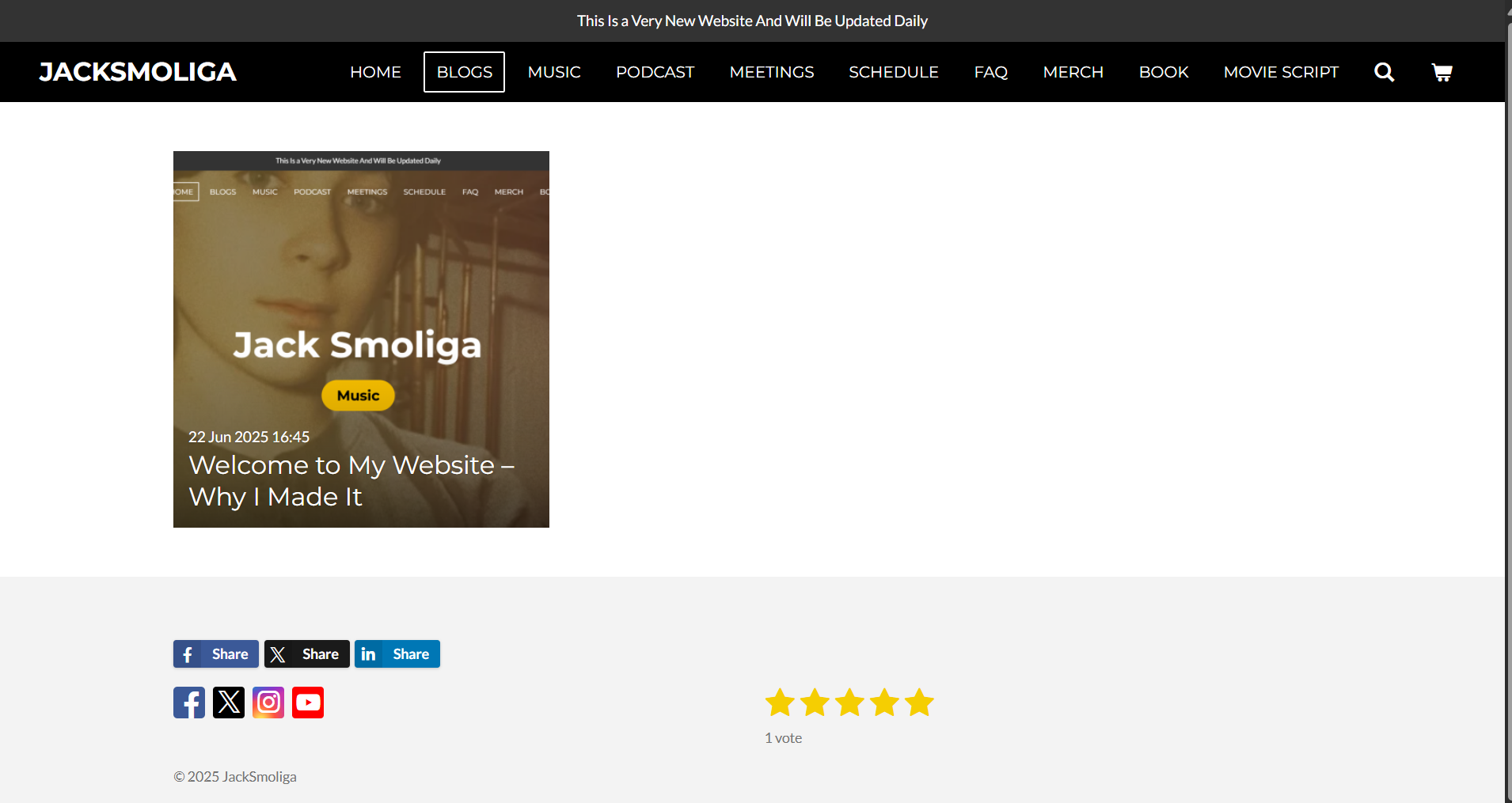Rate the page three stars
The width and height of the screenshot is (1512, 803).
849,703
